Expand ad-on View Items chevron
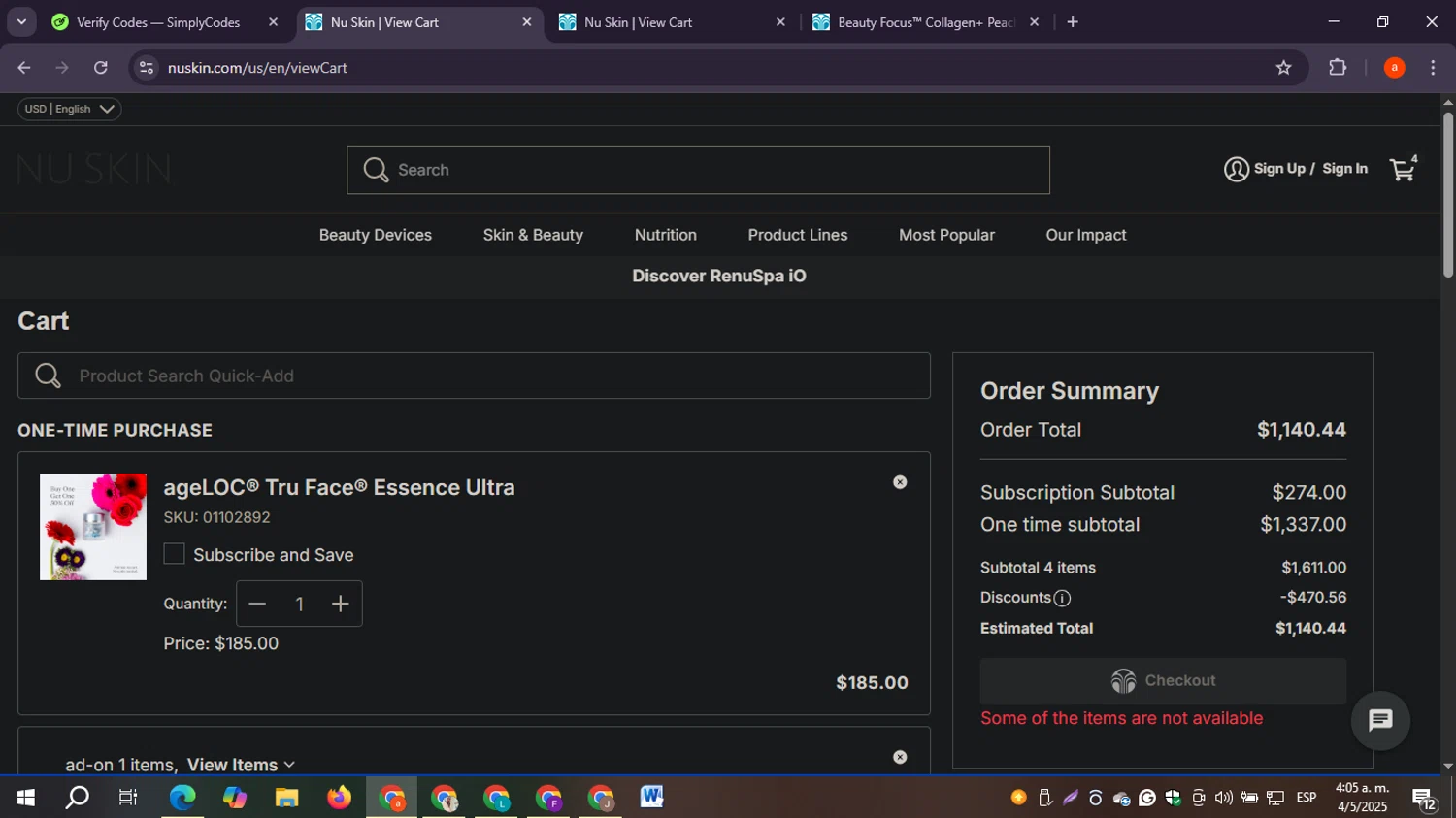Viewport: 1456px width, 818px height. pos(289,766)
